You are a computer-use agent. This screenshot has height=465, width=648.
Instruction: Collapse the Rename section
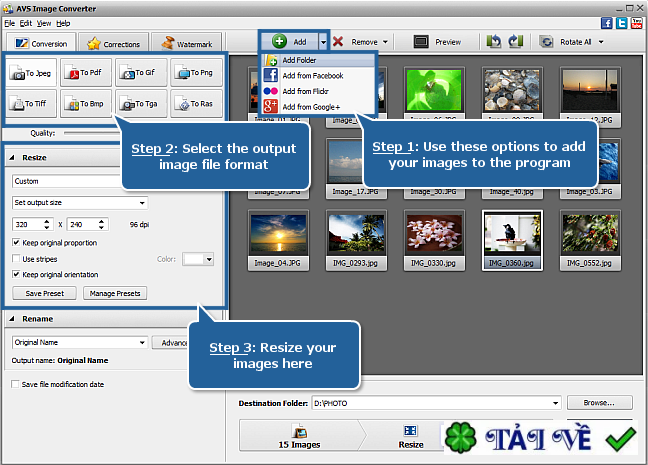[x=12, y=319]
